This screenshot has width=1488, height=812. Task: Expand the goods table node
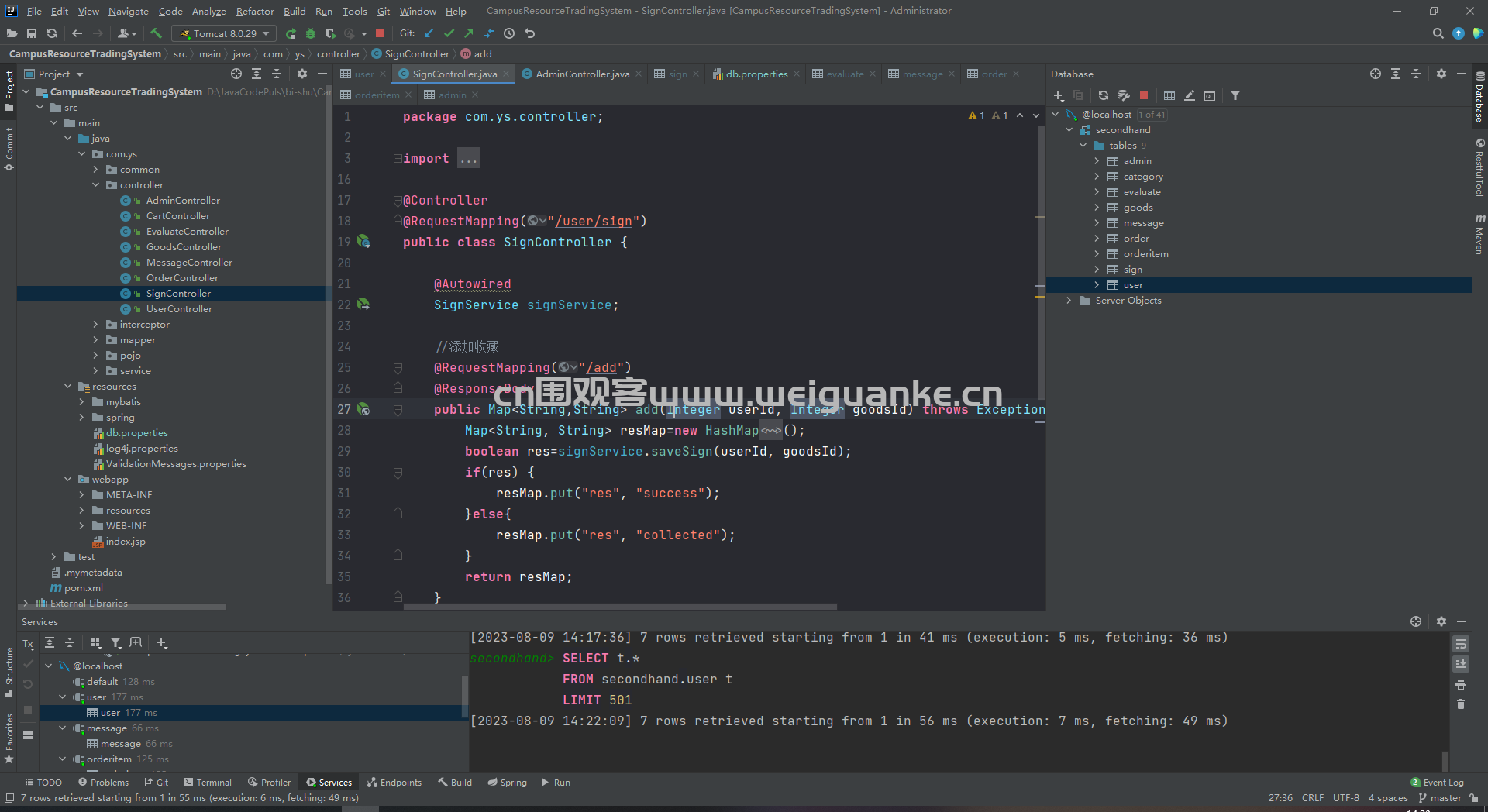1097,208
